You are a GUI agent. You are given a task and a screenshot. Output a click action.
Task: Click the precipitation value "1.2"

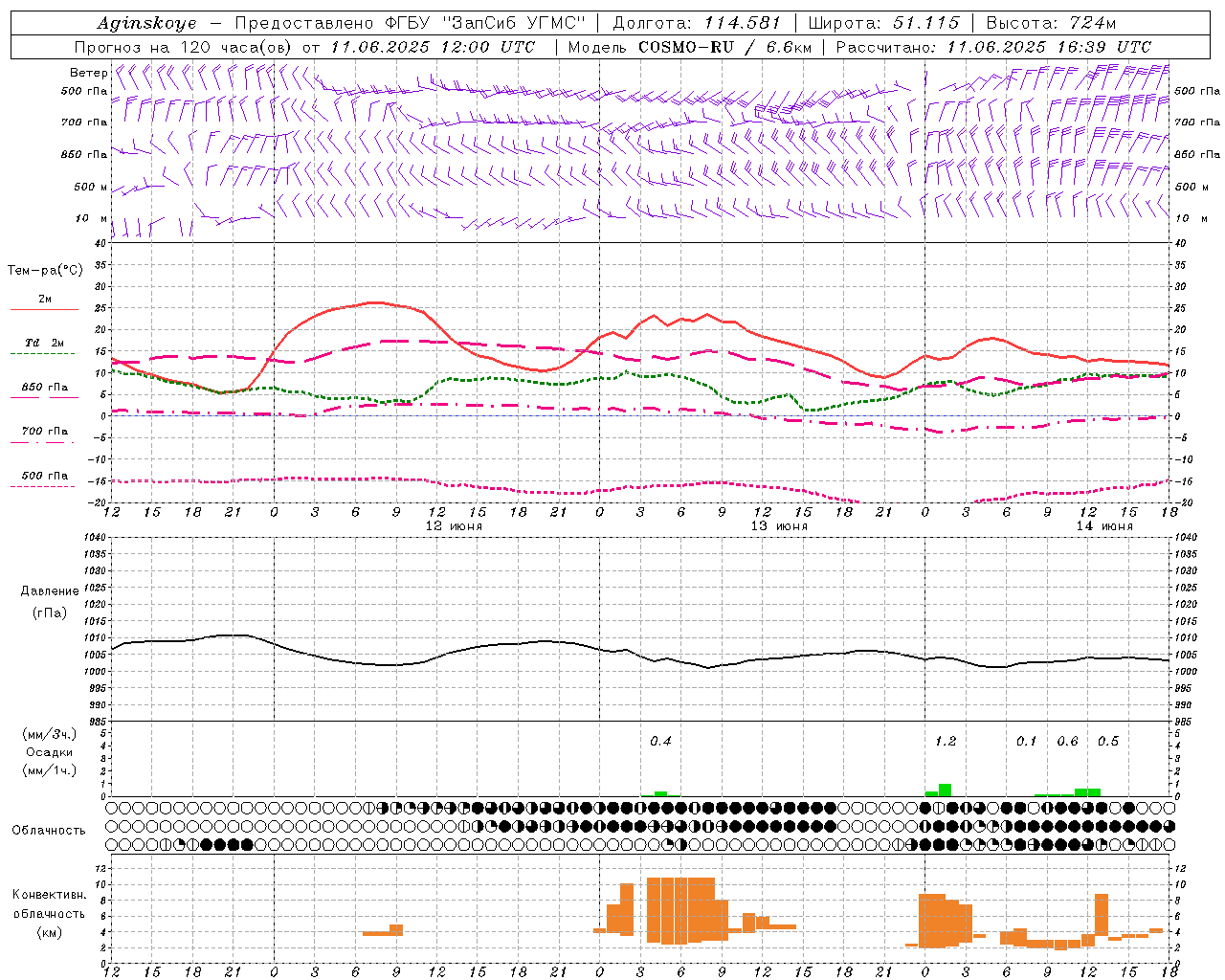click(x=945, y=742)
